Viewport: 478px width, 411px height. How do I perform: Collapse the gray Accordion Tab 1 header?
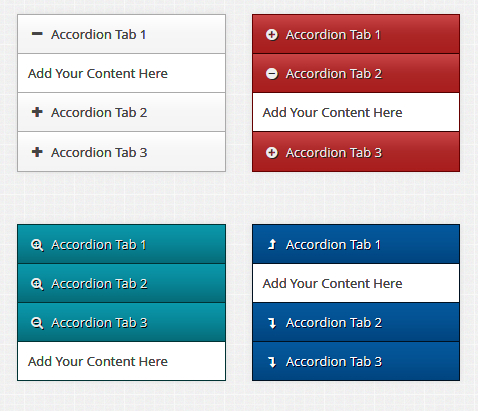point(122,34)
